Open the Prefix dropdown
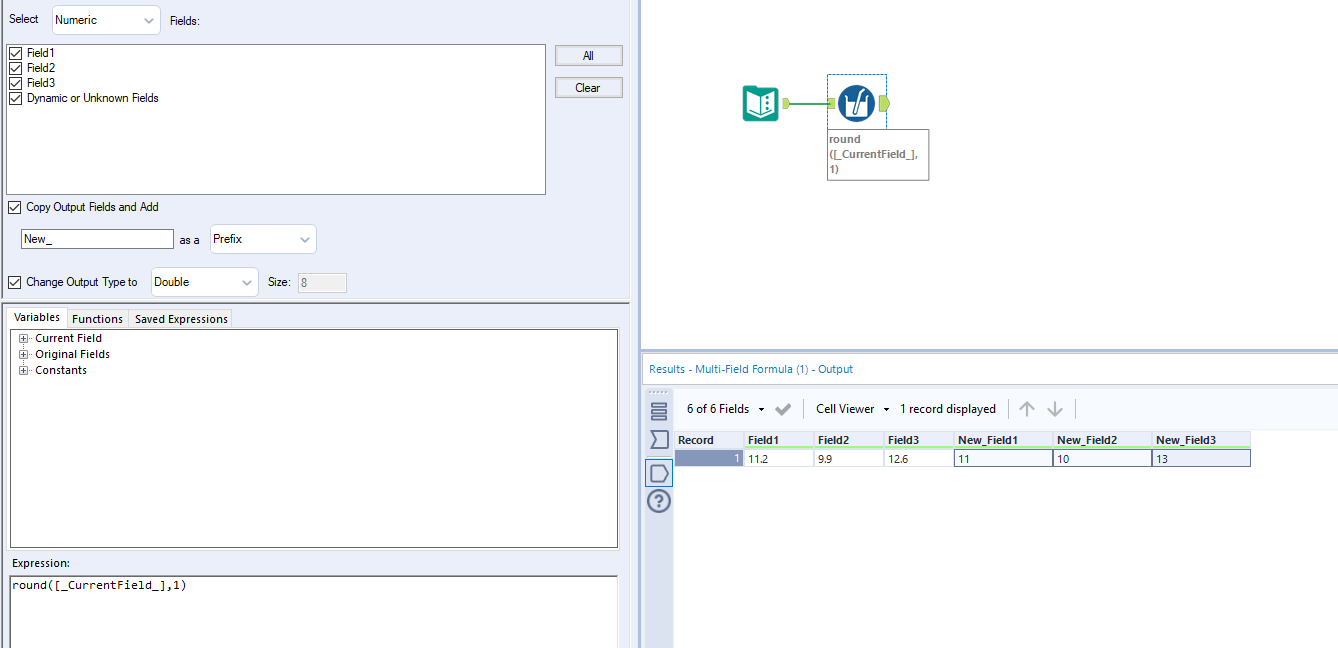Image resolution: width=1338 pixels, height=648 pixels. click(262, 239)
